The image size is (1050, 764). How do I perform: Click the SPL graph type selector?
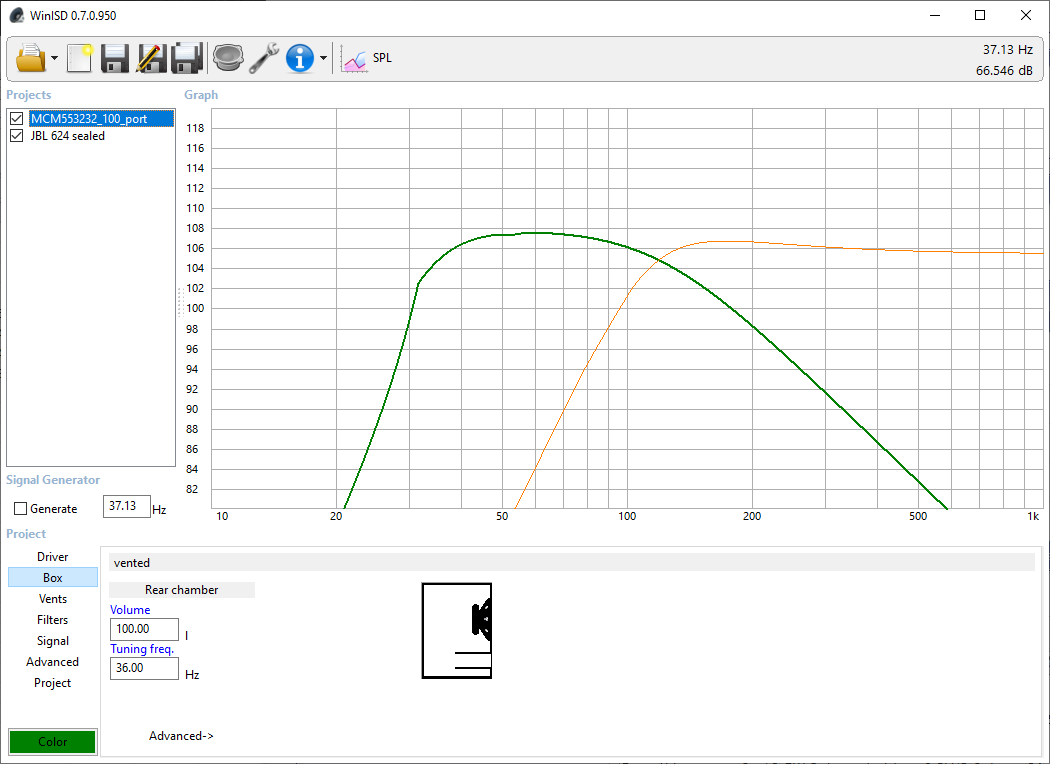(x=367, y=58)
